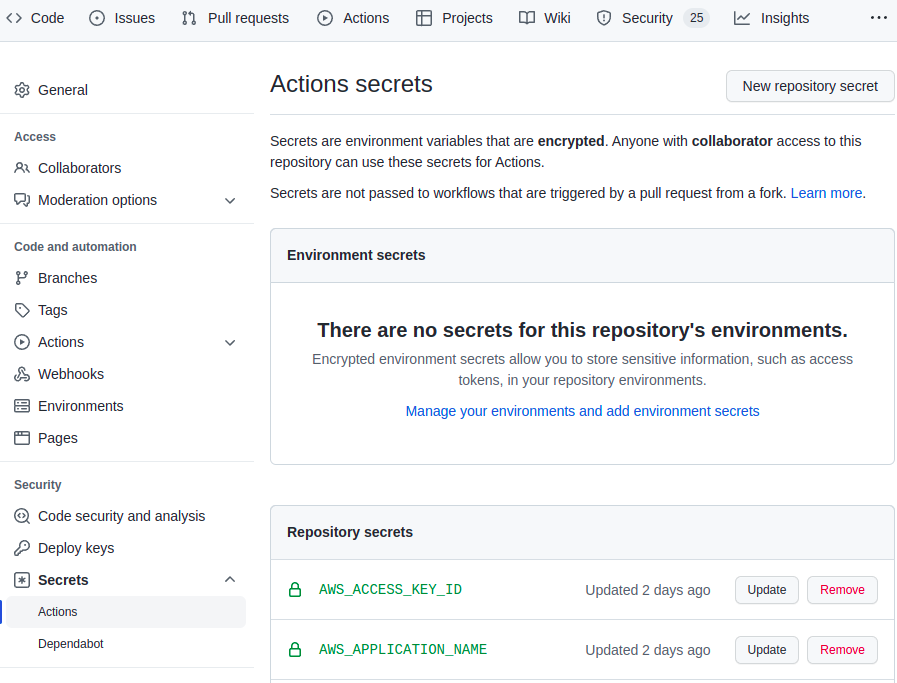Viewport: 897px width, 683px height.
Task: Click the Deploy keys key icon
Action: click(22, 548)
